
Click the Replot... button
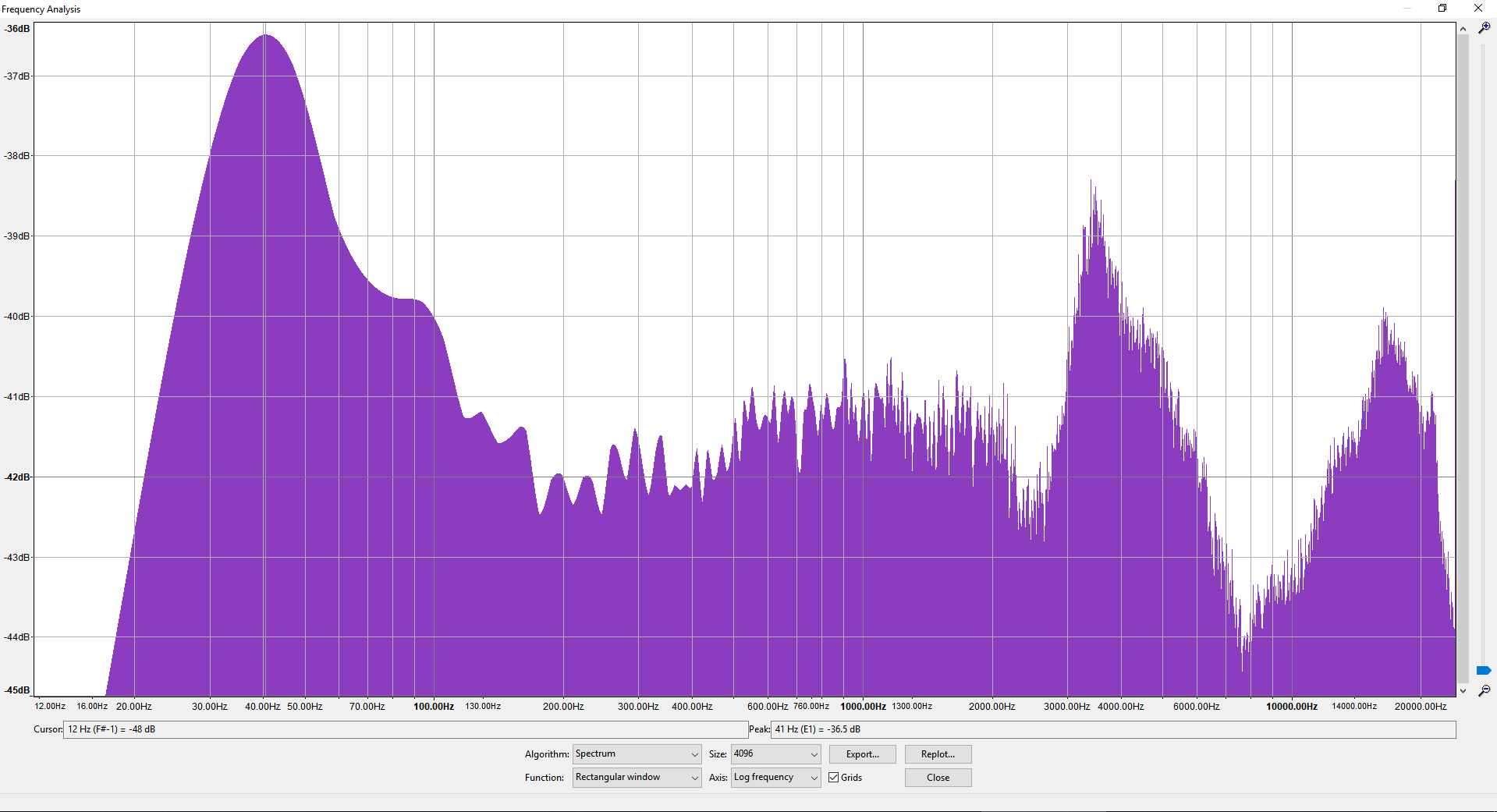coord(938,754)
